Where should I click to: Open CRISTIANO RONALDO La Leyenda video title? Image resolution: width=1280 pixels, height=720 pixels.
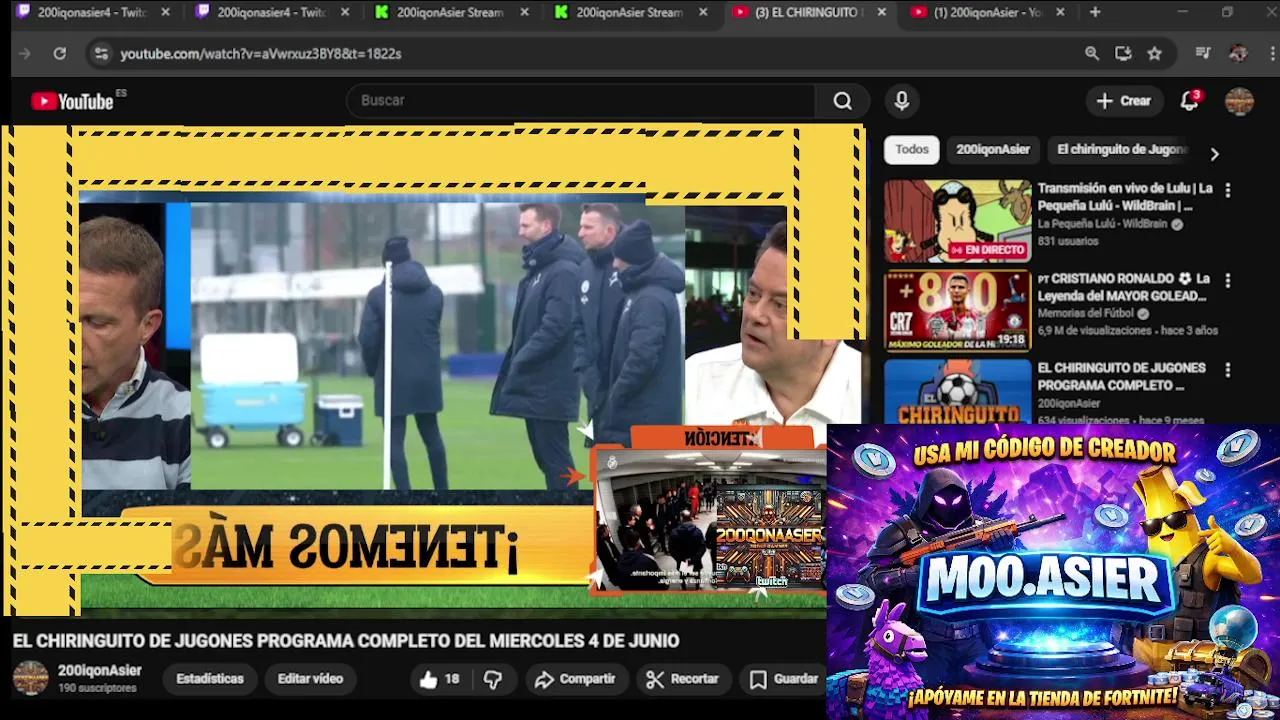[x=1123, y=287]
